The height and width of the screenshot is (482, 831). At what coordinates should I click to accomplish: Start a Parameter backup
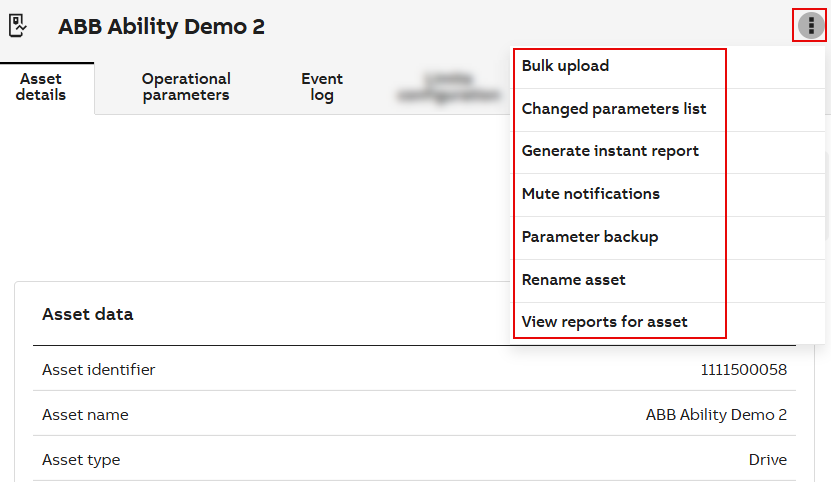[590, 237]
